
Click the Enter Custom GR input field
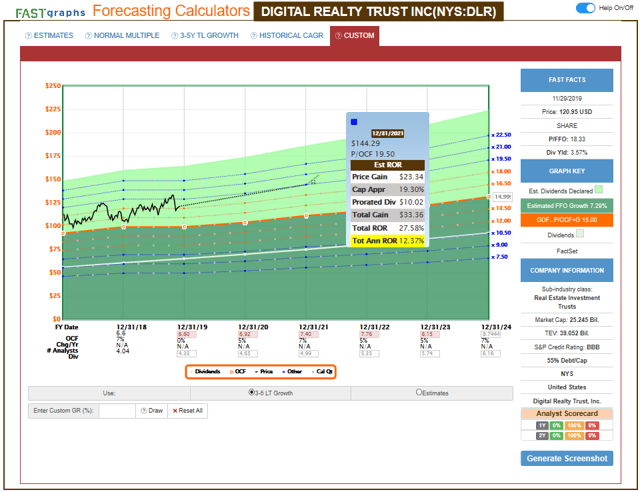pos(117,411)
